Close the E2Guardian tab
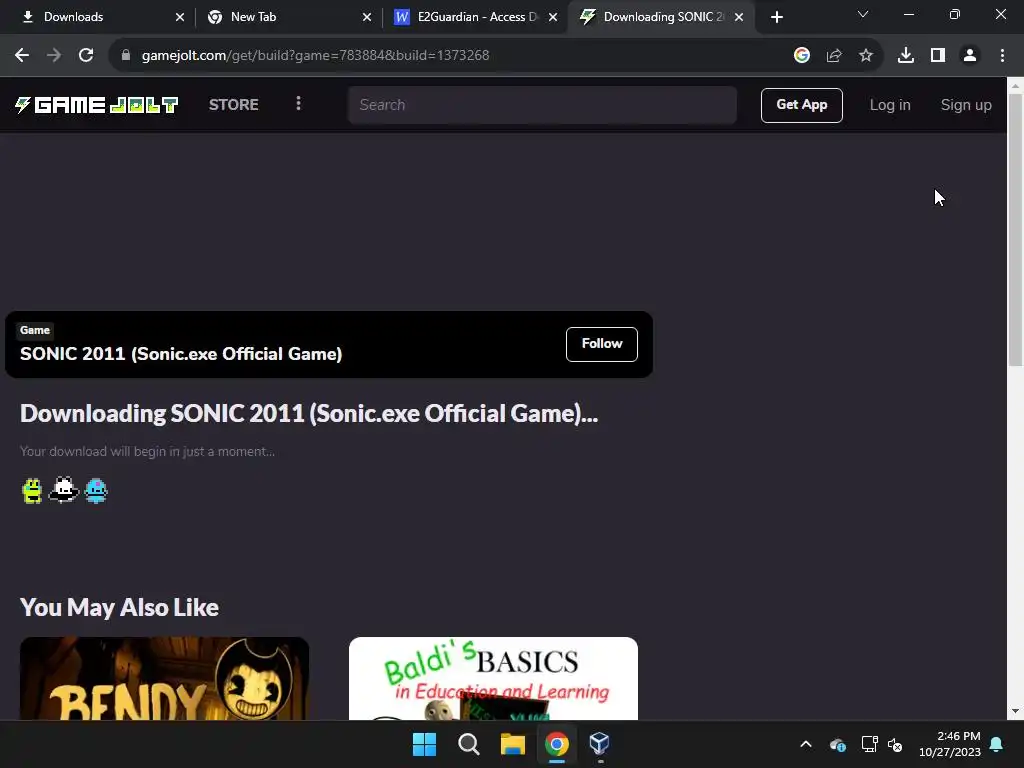Screen dimensions: 1024x768 click(x=553, y=17)
